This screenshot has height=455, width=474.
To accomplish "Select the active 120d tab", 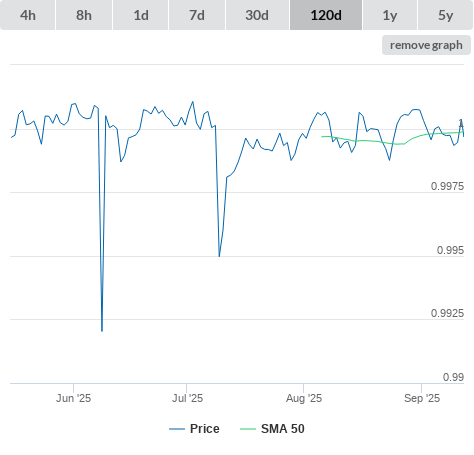I will (326, 15).
